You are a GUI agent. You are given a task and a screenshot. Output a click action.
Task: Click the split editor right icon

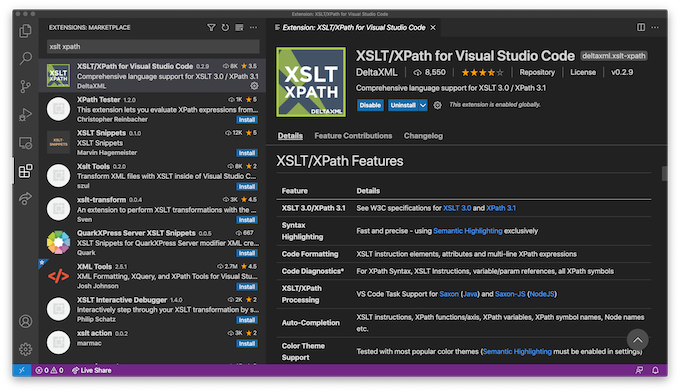pos(641,27)
